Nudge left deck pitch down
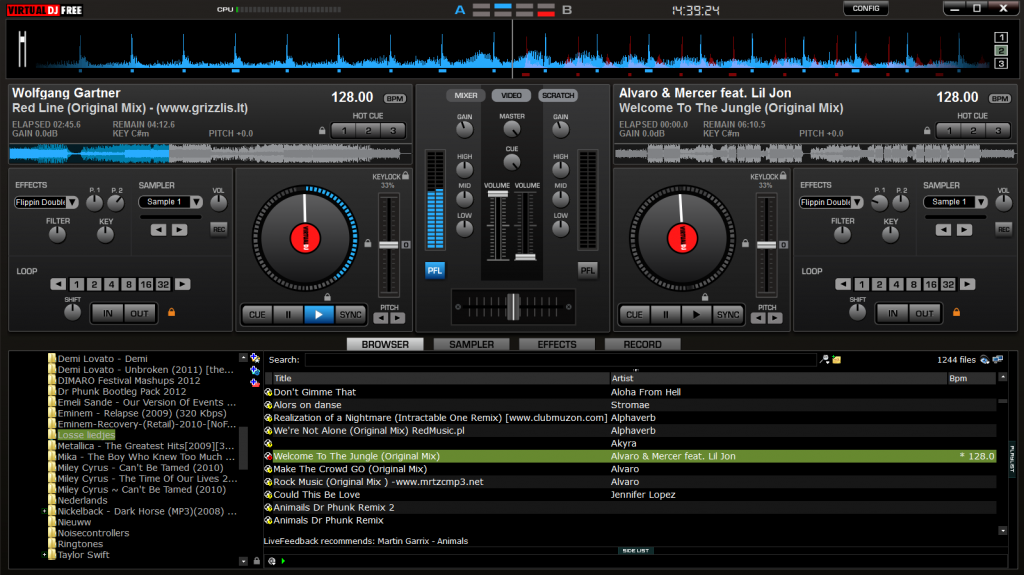1024x575 pixels. click(x=381, y=318)
